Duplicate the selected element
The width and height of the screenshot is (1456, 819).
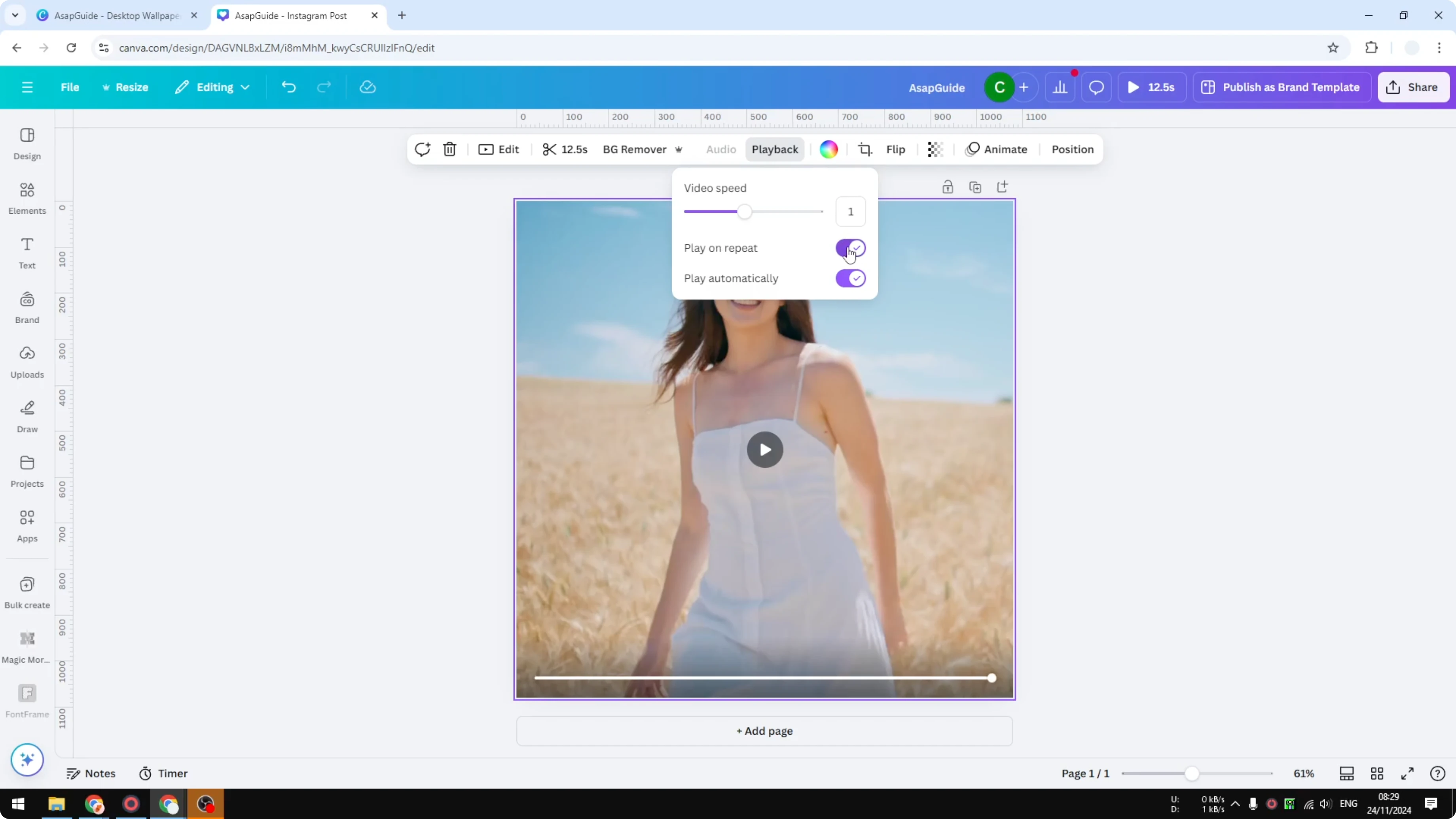point(976,186)
